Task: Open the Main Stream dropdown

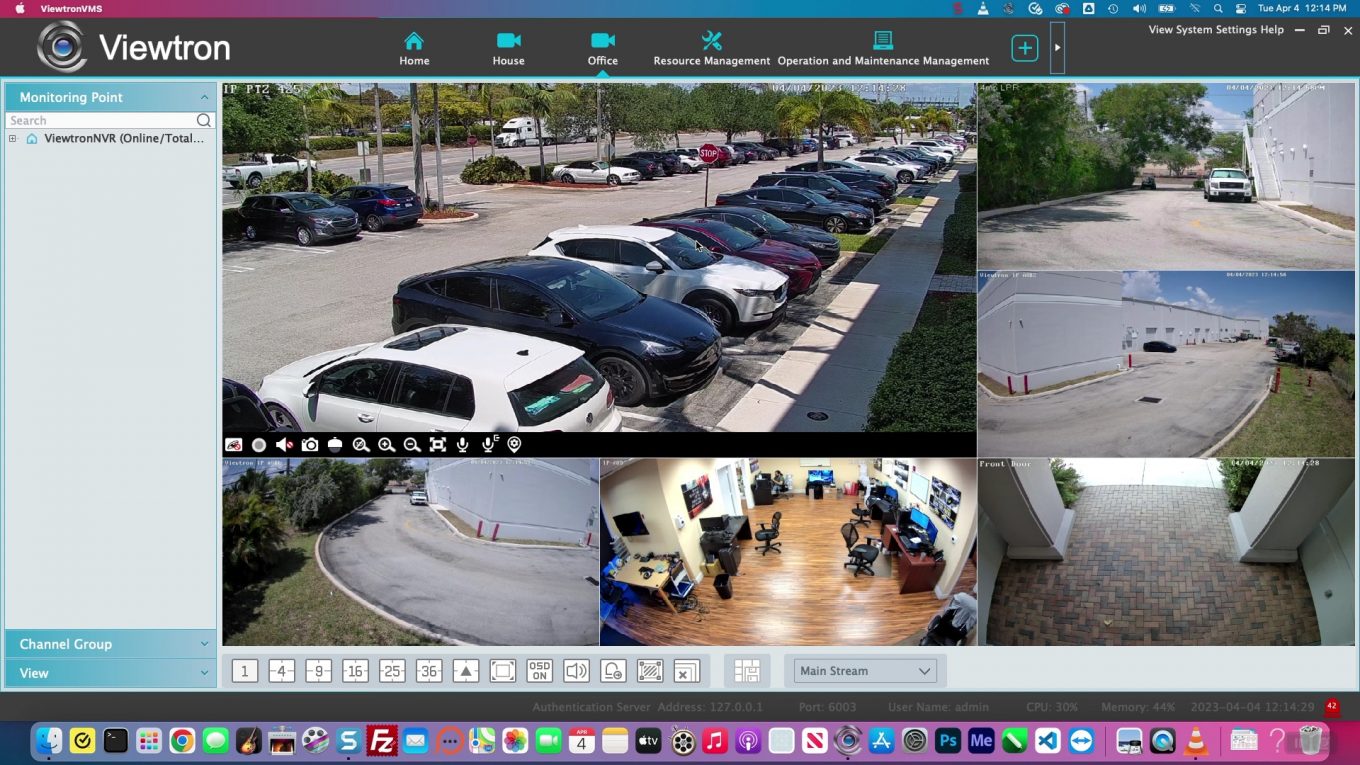Action: (x=865, y=670)
